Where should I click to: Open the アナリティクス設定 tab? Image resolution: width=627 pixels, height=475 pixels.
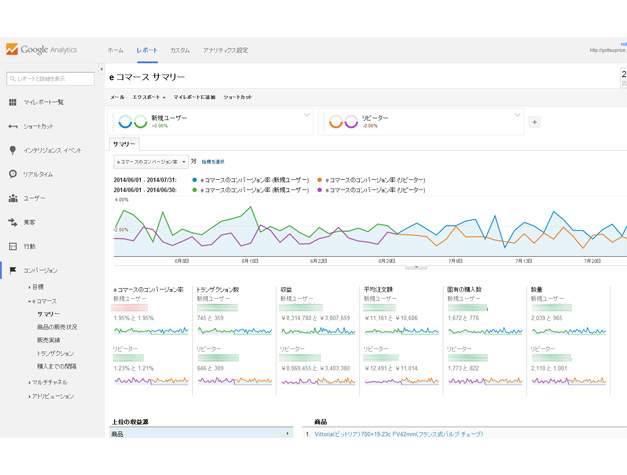click(226, 50)
